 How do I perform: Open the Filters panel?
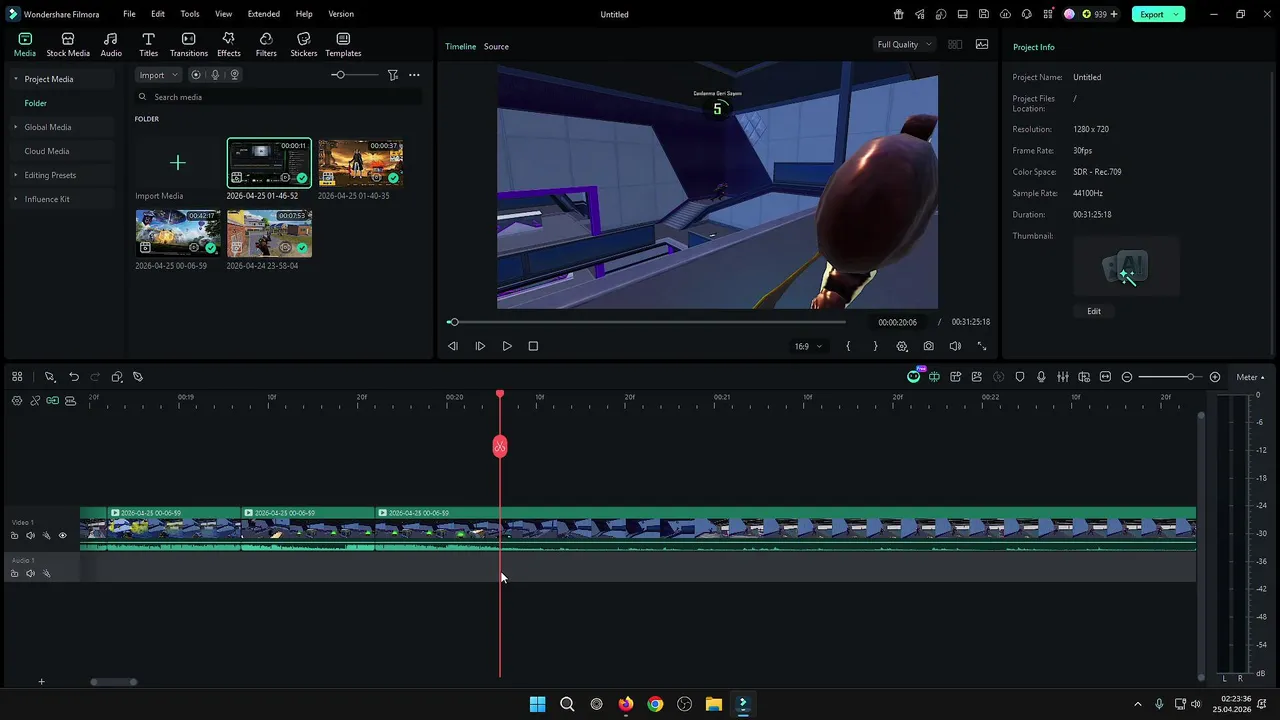266,44
